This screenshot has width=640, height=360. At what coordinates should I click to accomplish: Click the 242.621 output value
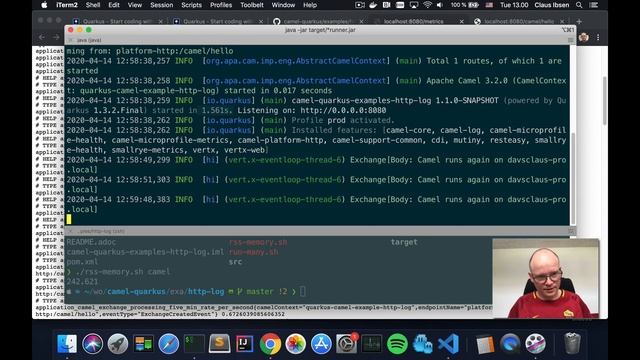click(82, 282)
